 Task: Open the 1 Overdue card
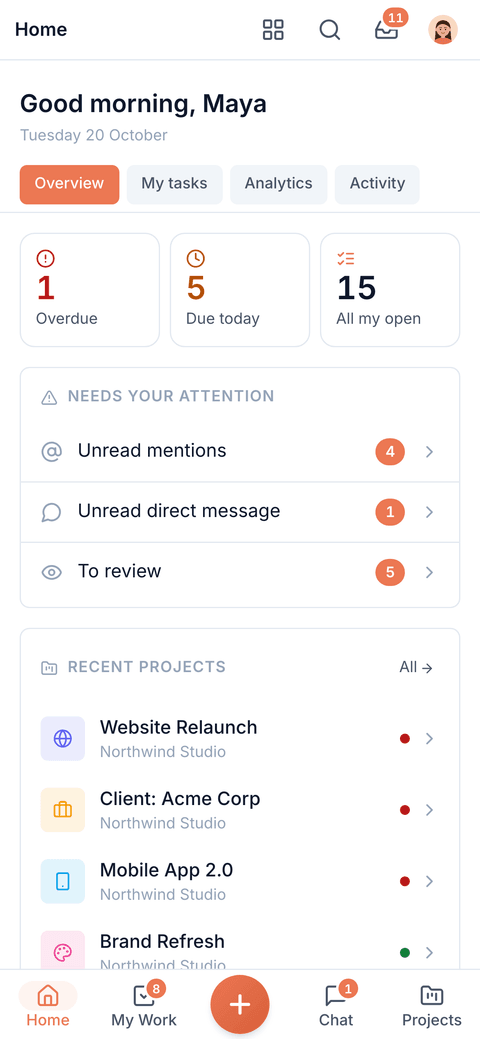point(90,290)
